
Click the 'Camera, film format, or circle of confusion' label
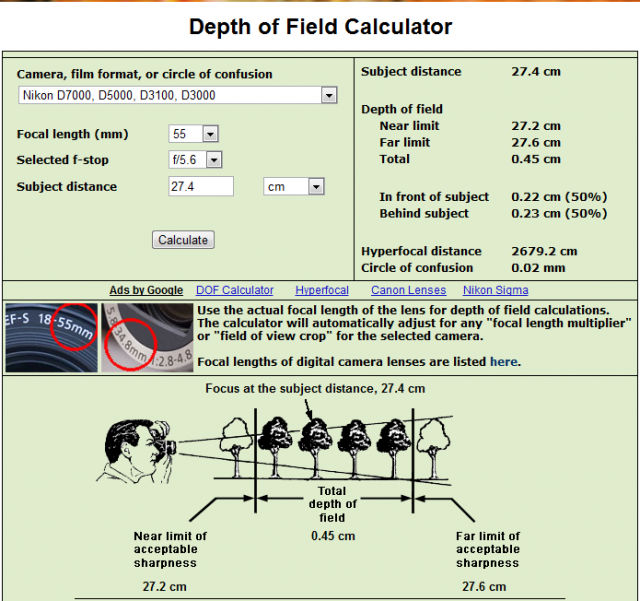(x=144, y=74)
